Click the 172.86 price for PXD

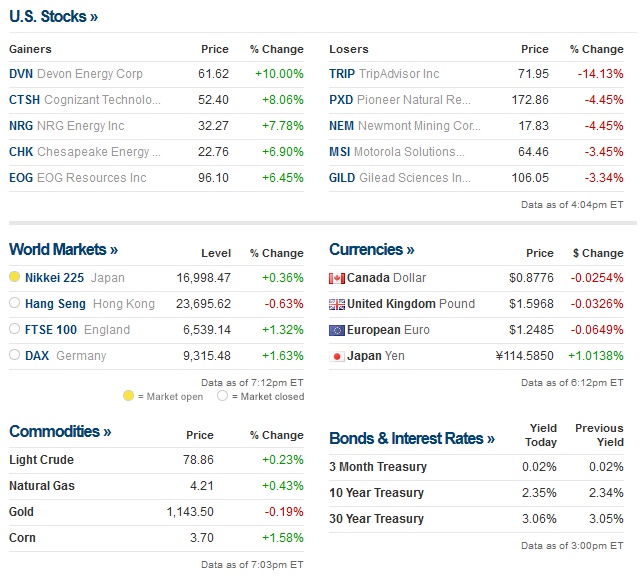[530, 100]
